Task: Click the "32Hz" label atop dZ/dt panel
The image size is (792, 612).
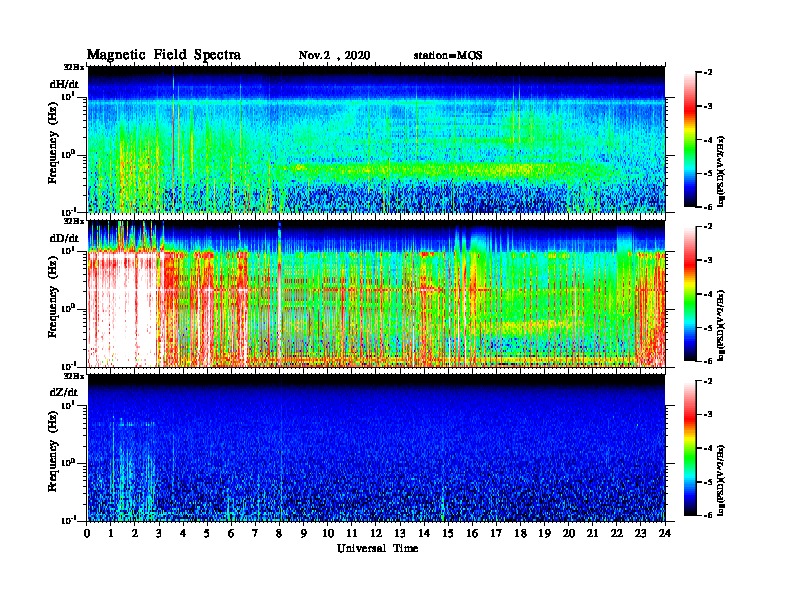Action: tap(73, 376)
